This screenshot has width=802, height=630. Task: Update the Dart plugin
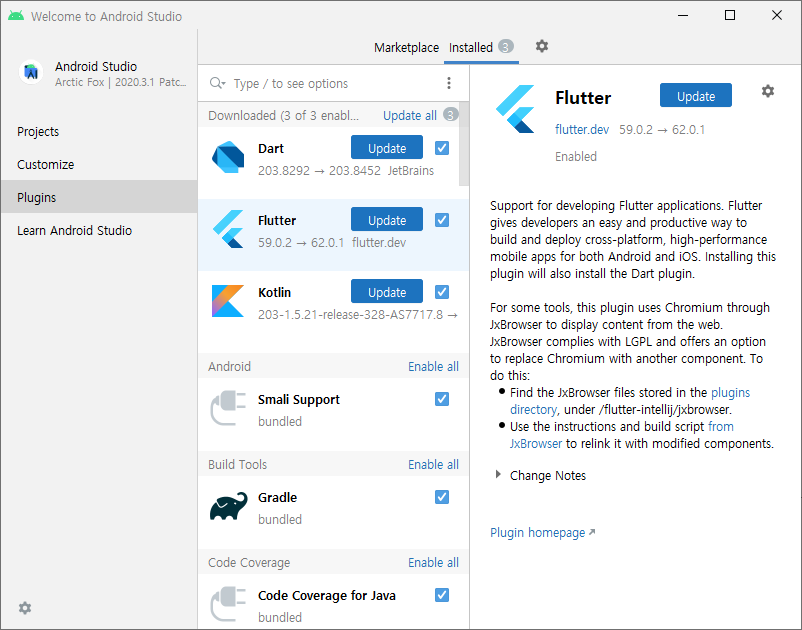[387, 148]
